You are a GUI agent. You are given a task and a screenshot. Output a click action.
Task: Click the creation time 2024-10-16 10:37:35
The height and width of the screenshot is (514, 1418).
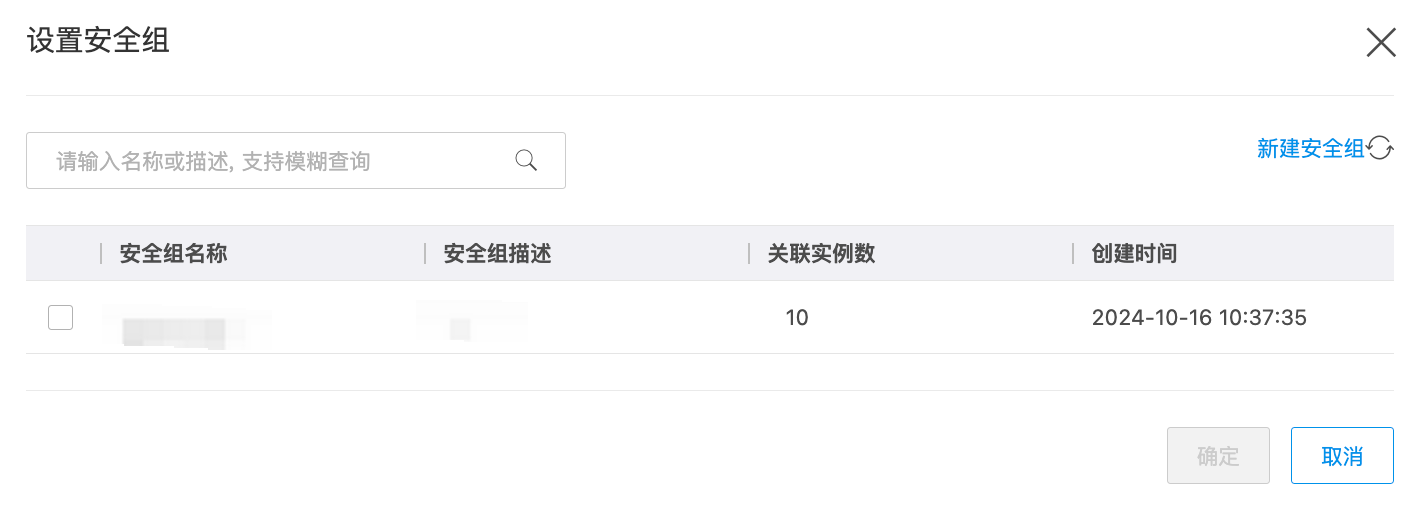coord(1199,318)
